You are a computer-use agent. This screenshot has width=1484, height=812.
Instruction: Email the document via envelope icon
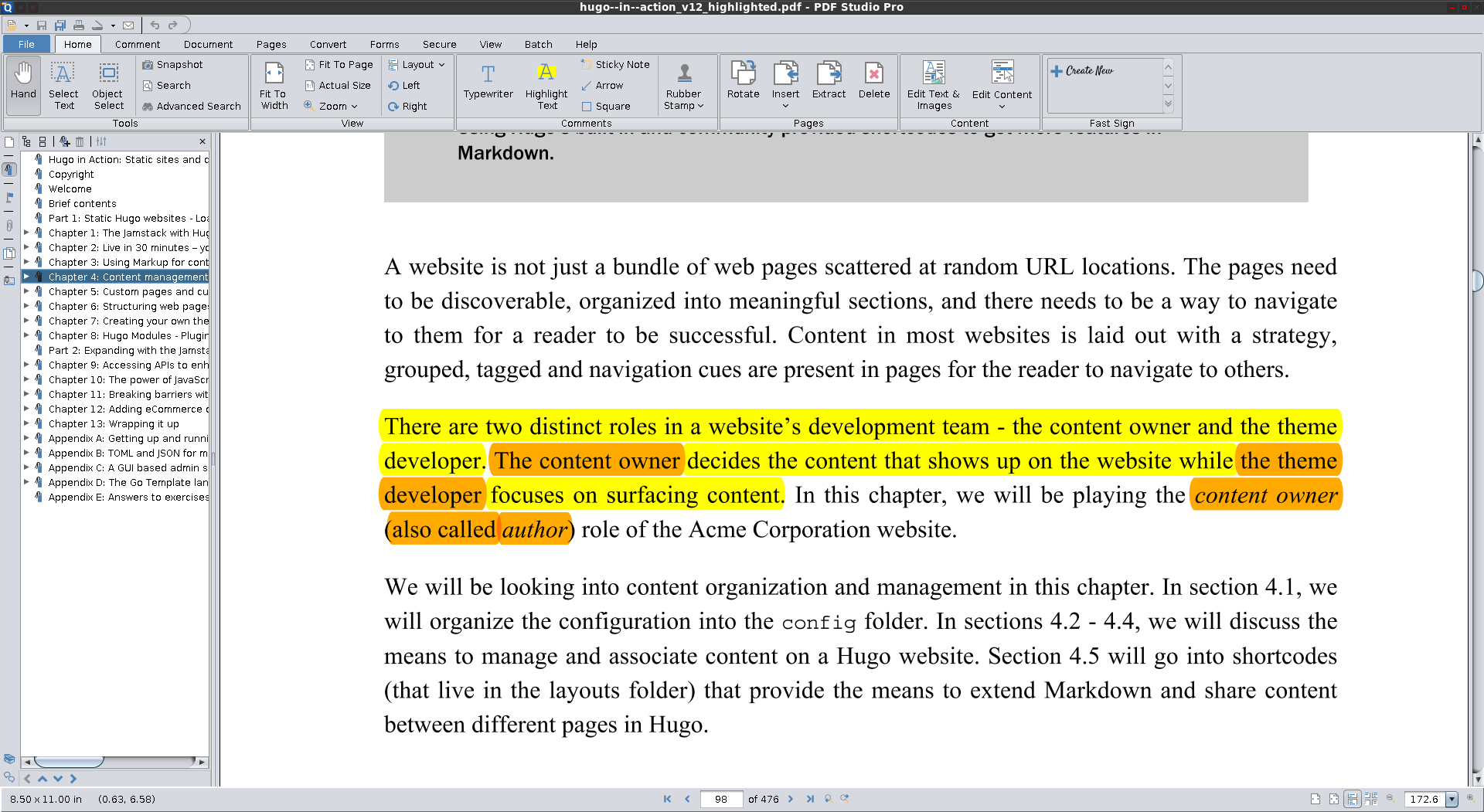coord(128,25)
